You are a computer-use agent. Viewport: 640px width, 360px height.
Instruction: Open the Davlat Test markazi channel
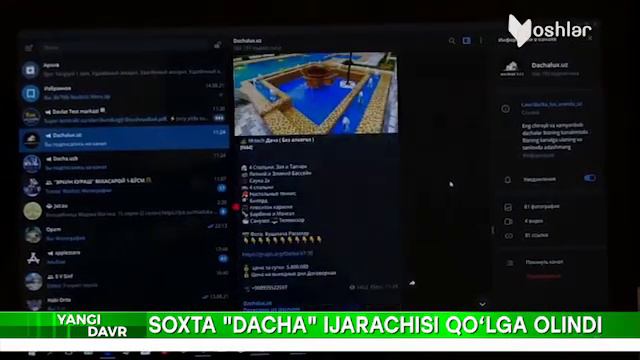coord(124,116)
